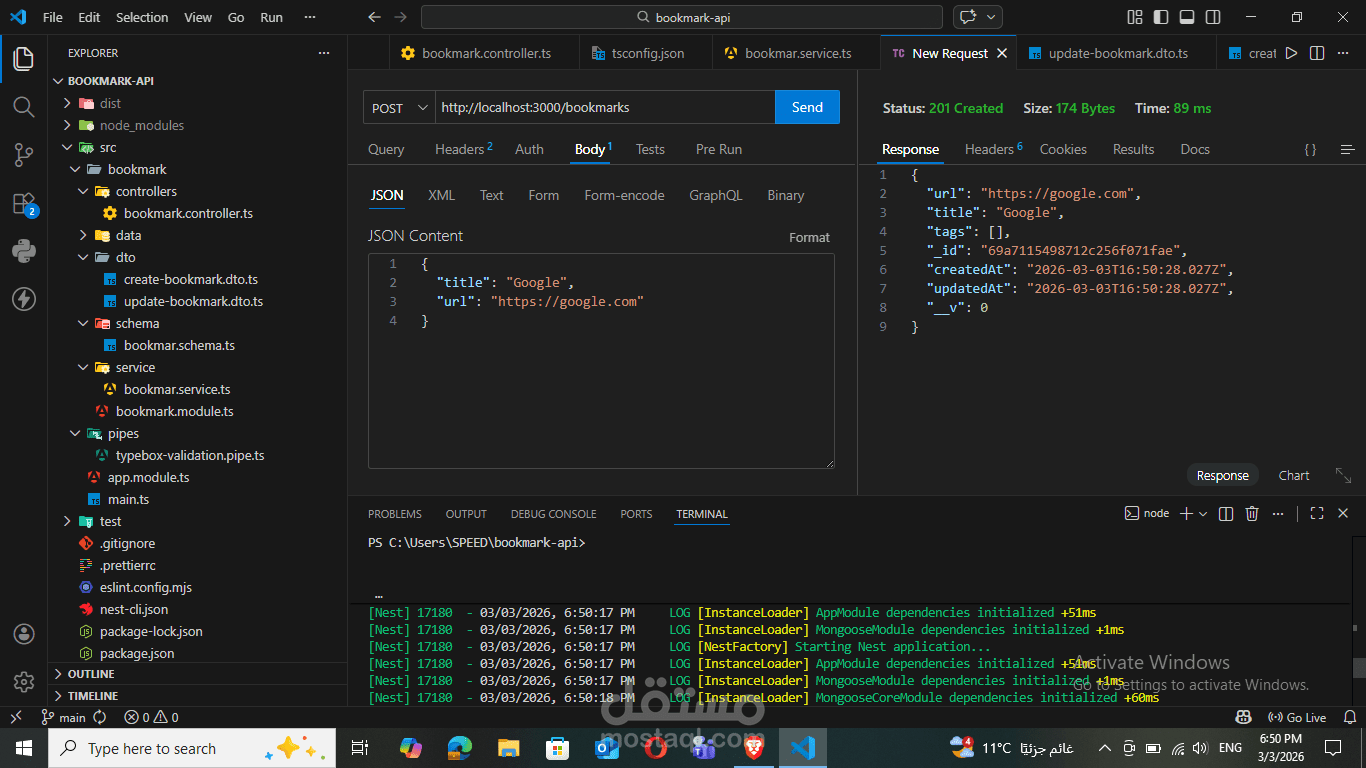Open the Extensions view with 2 badges

click(x=24, y=205)
